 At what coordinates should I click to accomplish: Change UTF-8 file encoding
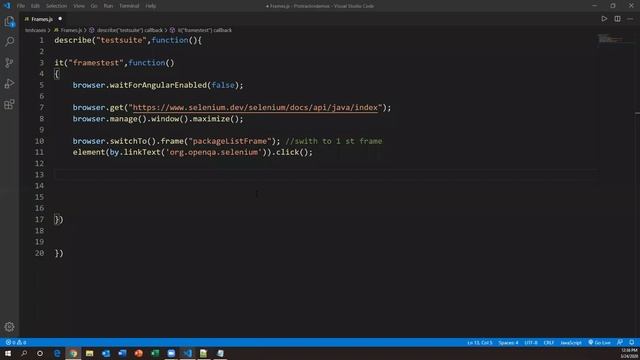tap(531, 342)
